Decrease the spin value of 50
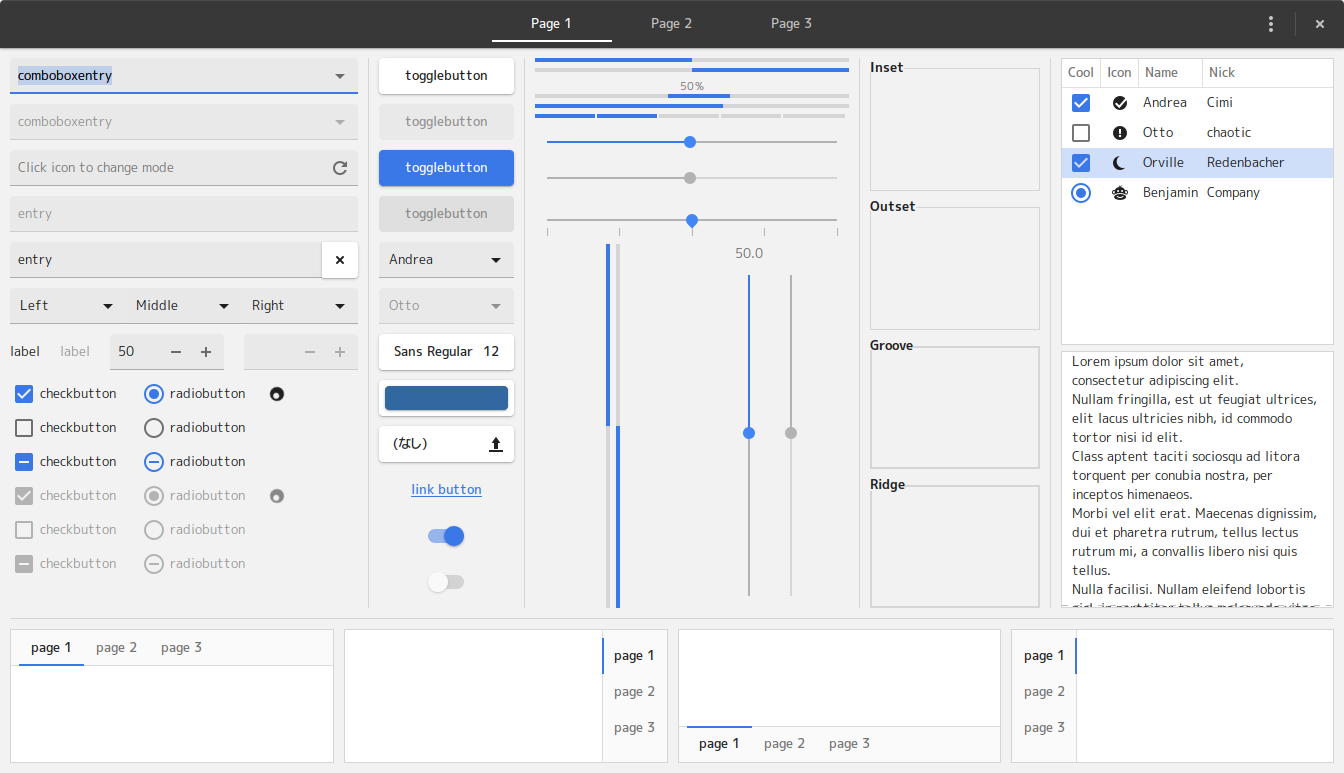This screenshot has width=1344, height=773. pos(176,352)
